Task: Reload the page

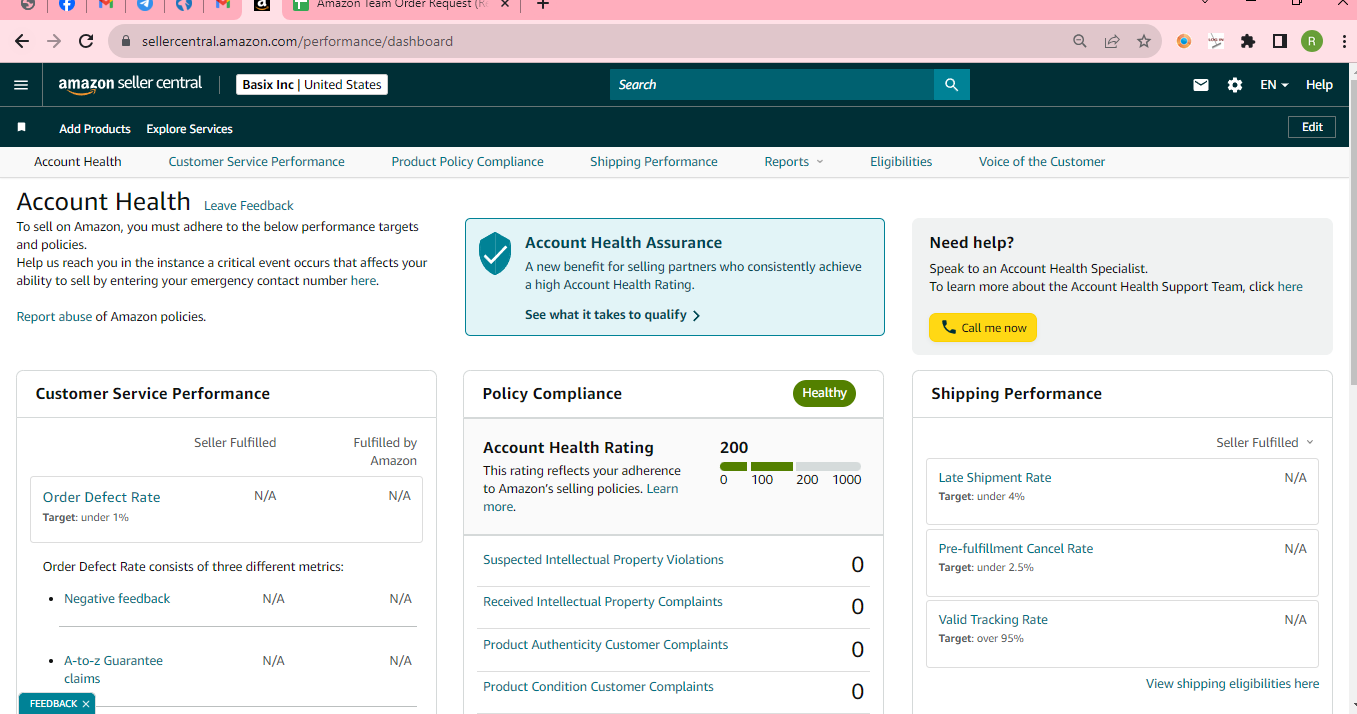Action: click(86, 41)
